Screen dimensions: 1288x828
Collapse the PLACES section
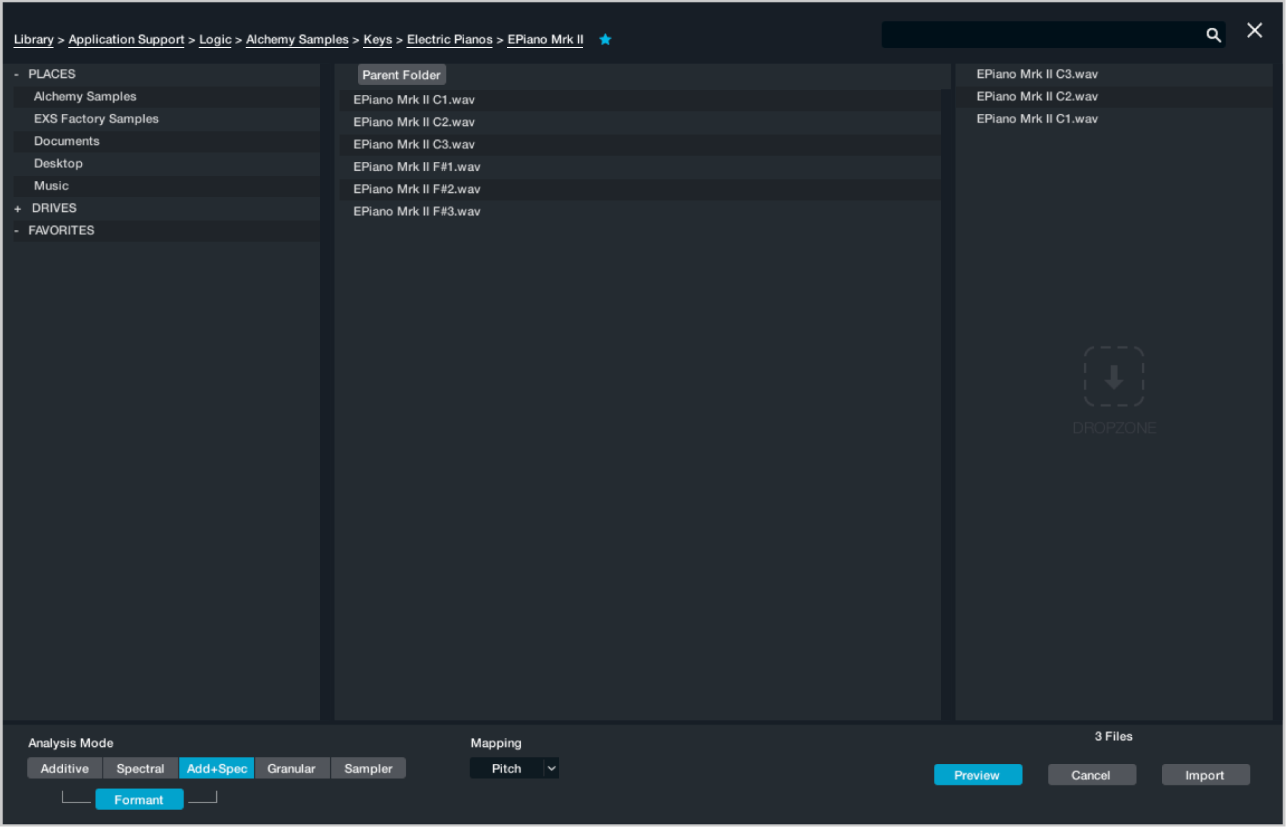click(15, 73)
